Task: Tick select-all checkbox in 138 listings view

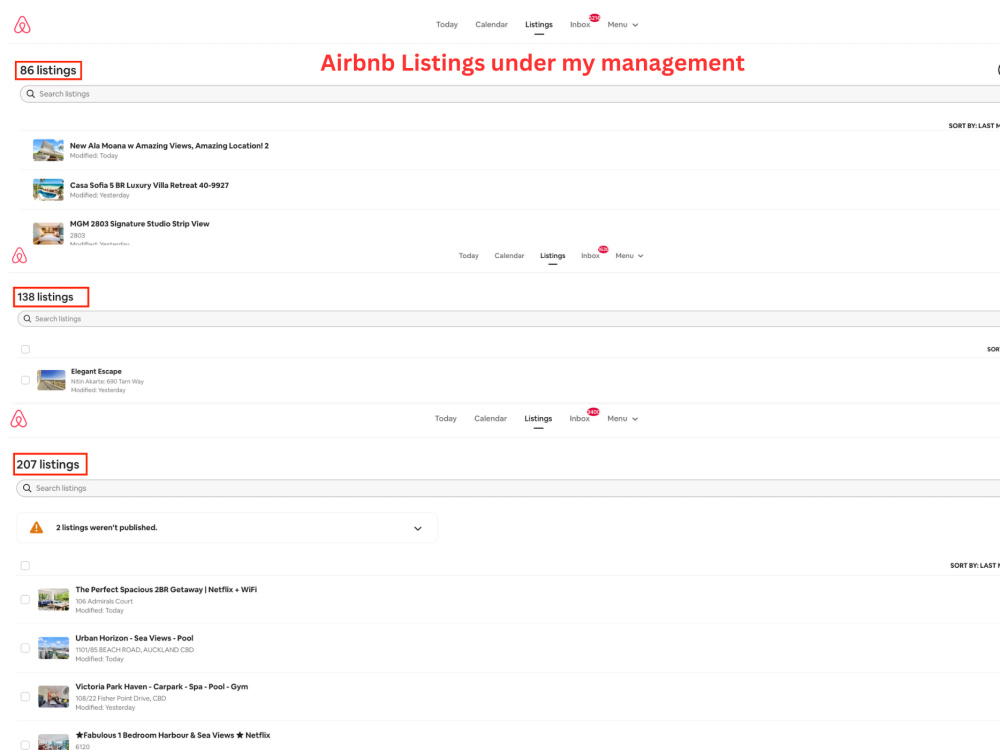Action: [x=26, y=349]
